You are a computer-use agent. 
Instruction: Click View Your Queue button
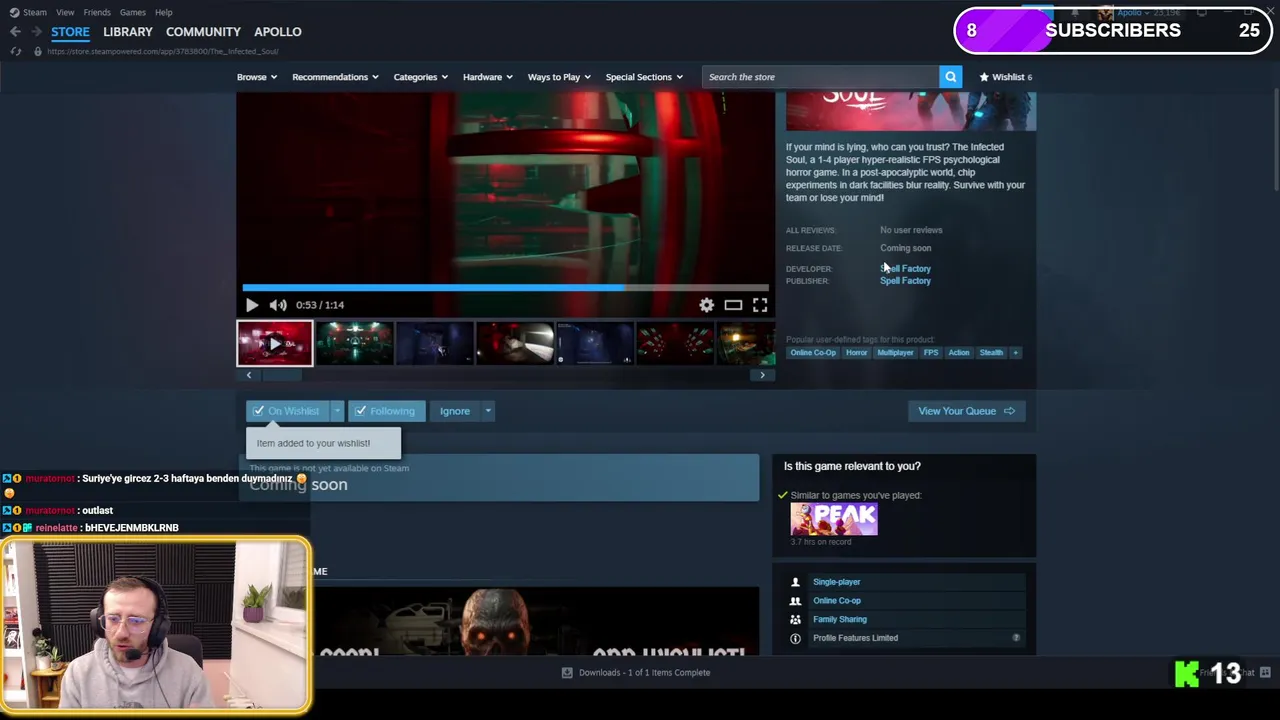(x=966, y=411)
